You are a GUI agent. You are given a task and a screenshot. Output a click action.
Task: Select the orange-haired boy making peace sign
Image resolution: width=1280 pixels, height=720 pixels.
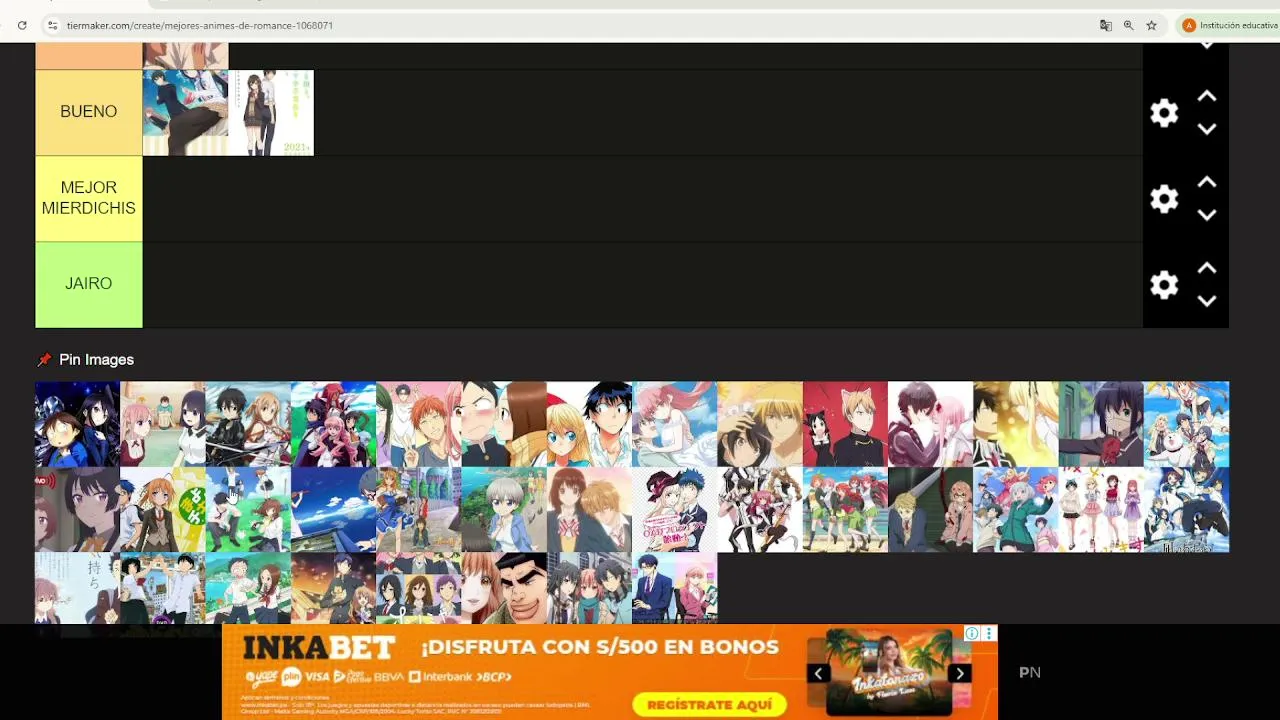click(x=419, y=424)
